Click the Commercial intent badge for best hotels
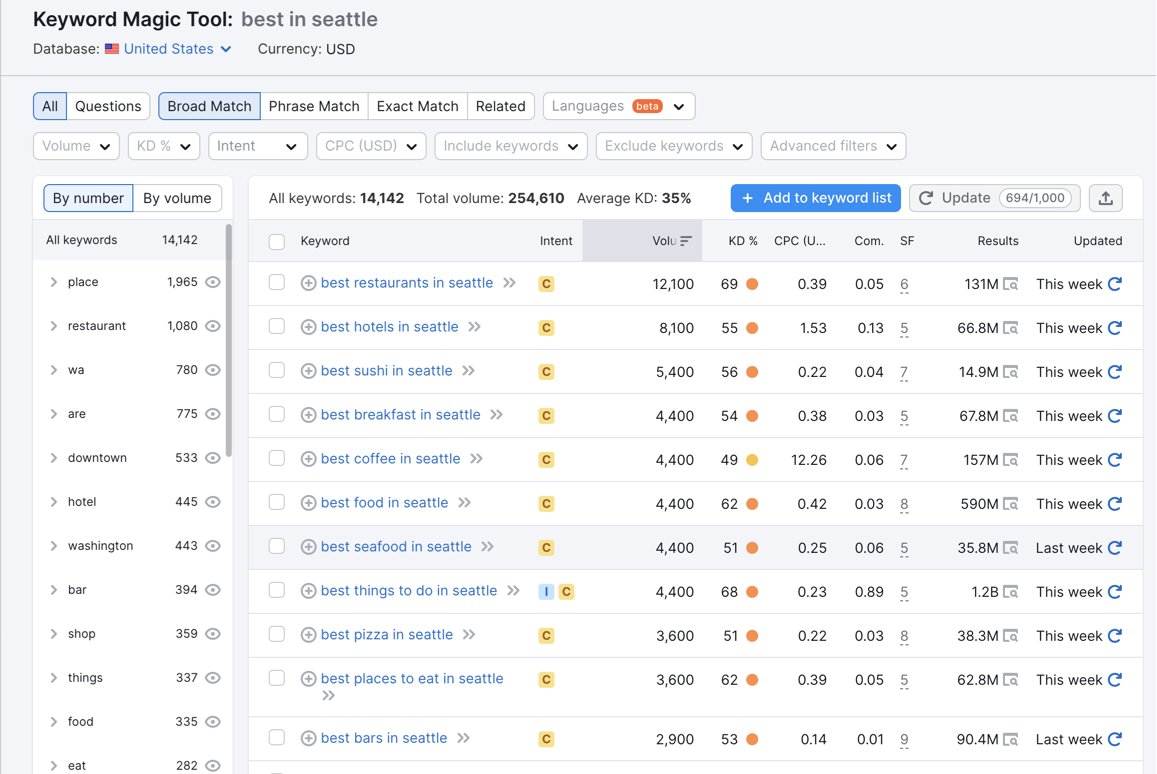 546,328
